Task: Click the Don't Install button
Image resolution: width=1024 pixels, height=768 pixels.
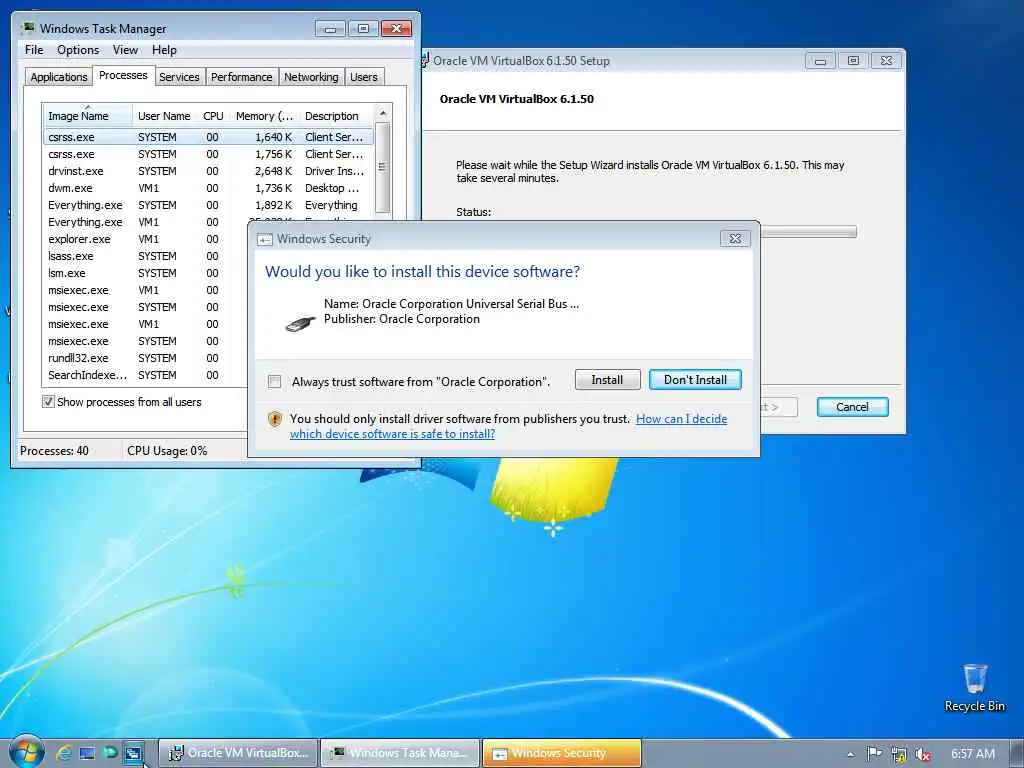Action: (x=695, y=380)
